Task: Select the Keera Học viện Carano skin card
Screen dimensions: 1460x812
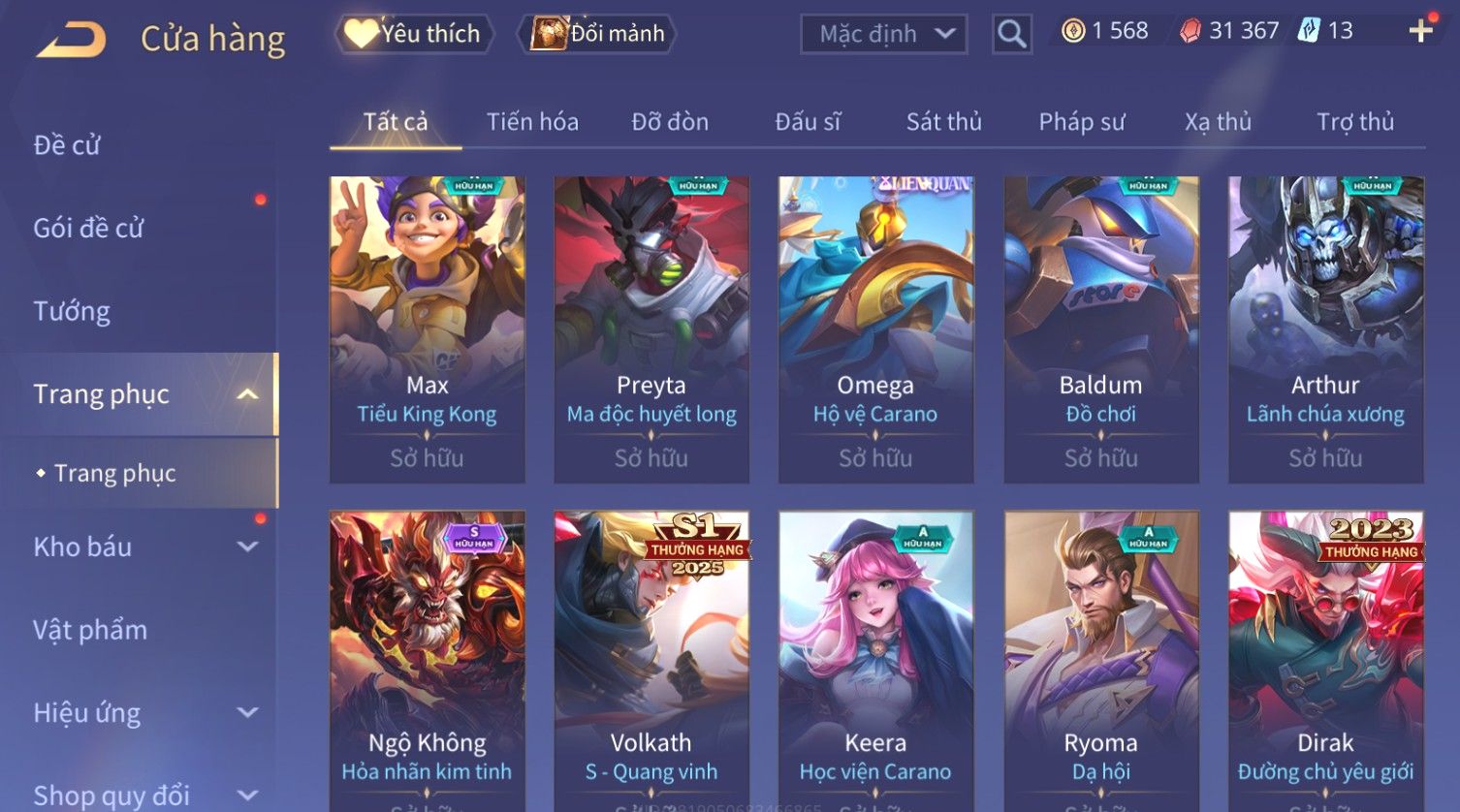Action: click(875, 661)
